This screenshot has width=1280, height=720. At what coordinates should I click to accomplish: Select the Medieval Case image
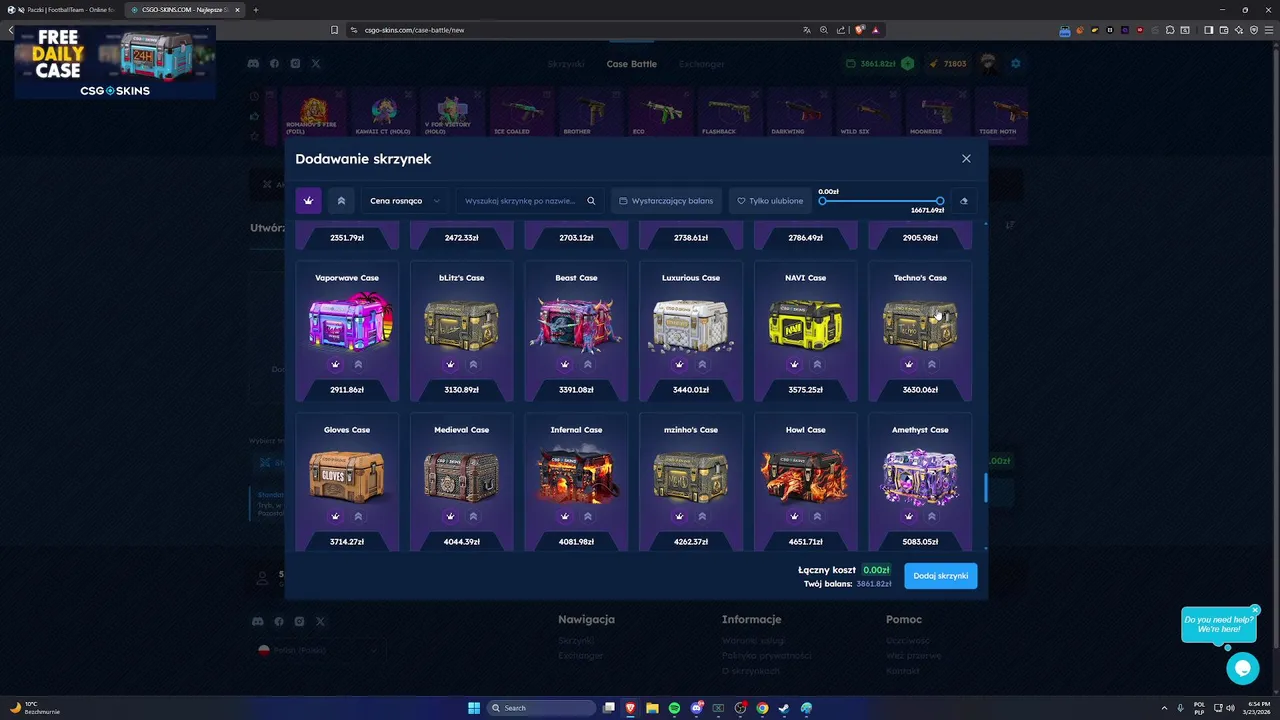tap(461, 476)
